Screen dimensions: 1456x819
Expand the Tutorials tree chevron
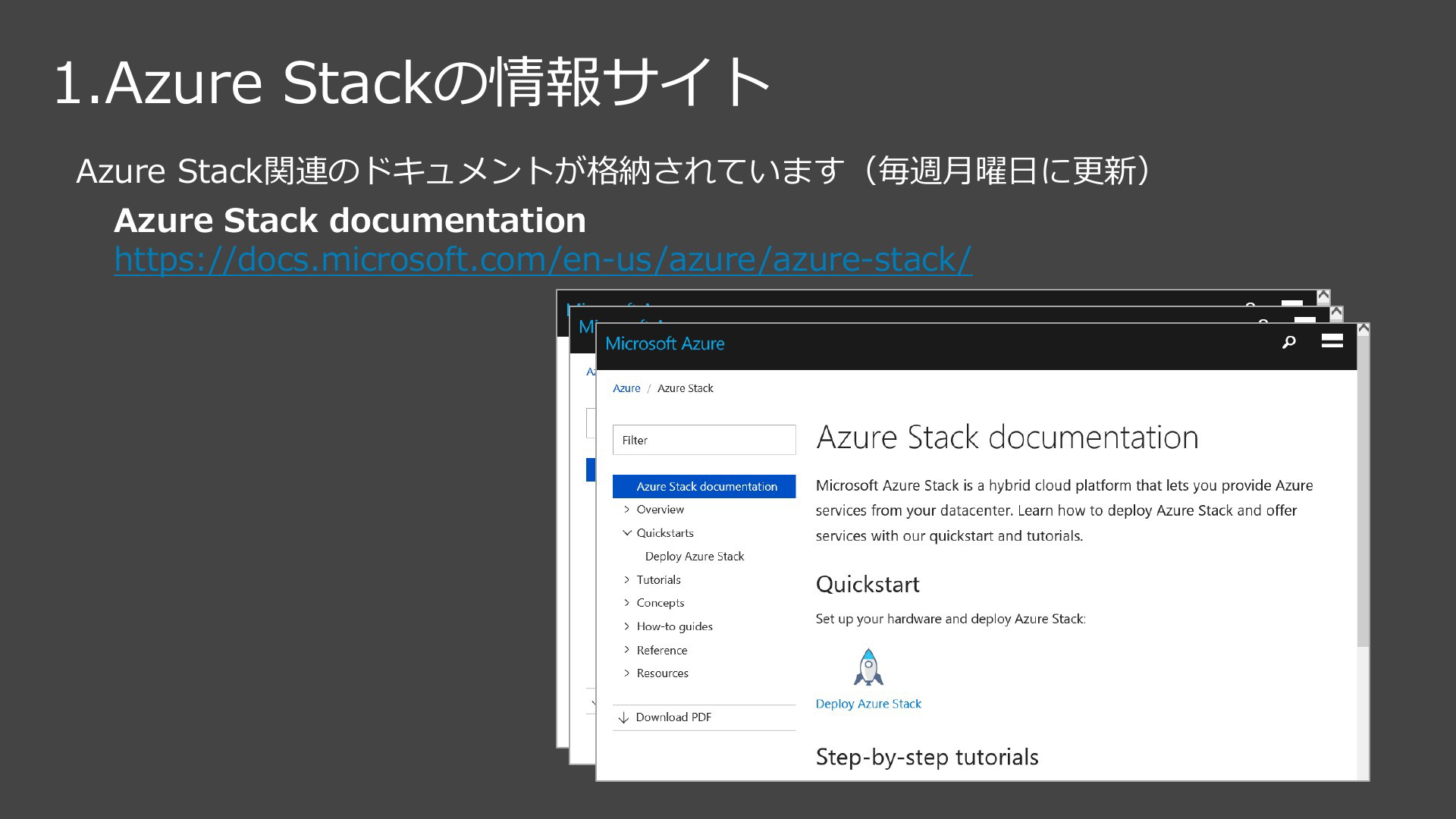626,580
